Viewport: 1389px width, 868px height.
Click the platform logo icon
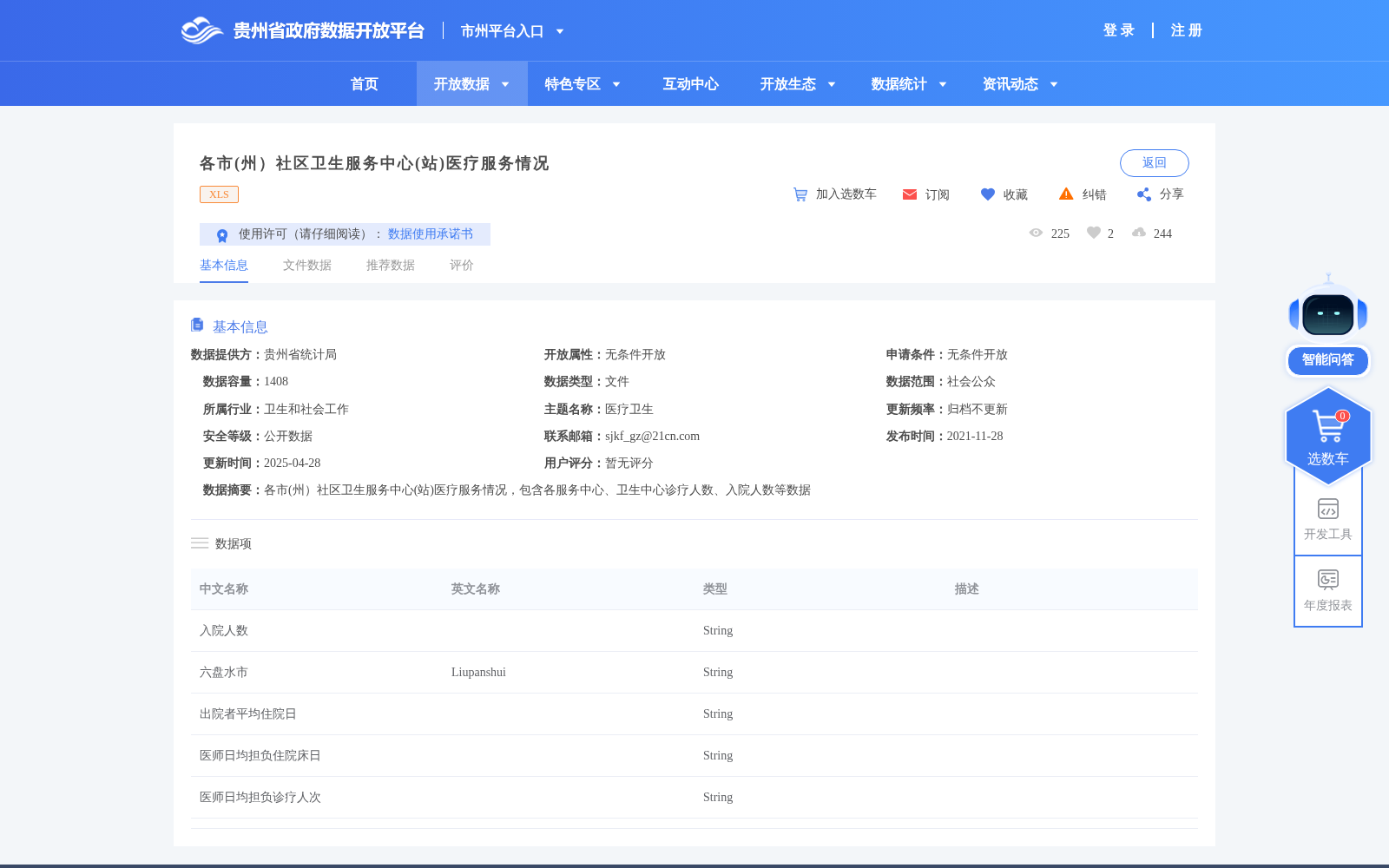point(202,30)
